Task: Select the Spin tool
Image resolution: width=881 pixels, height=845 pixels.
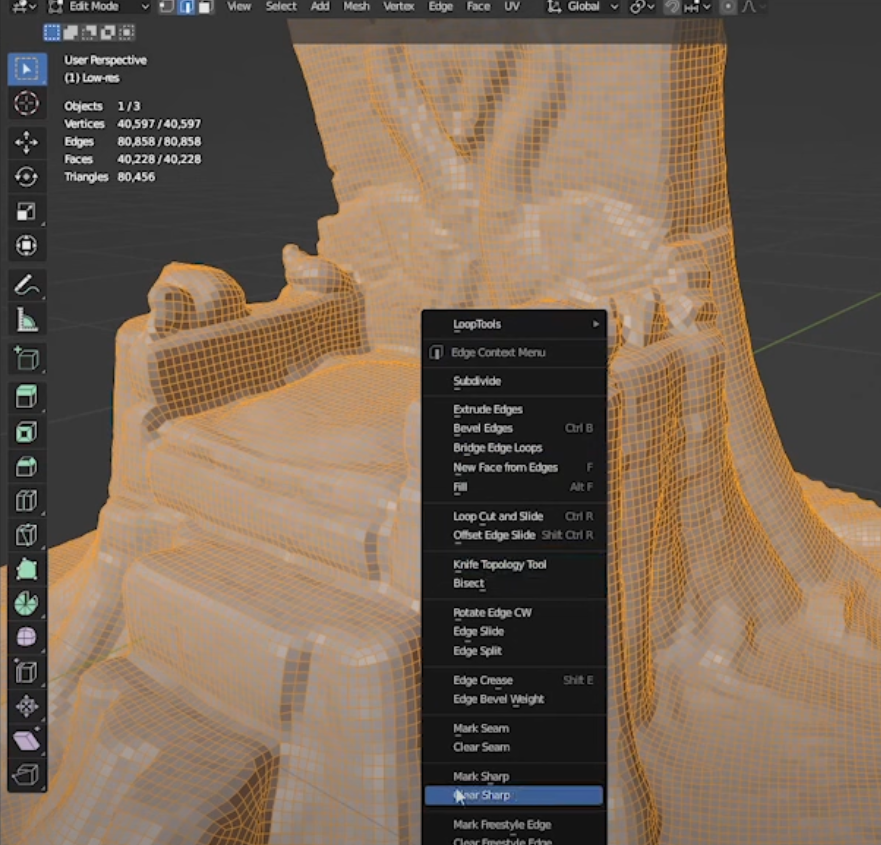Action: click(x=26, y=603)
